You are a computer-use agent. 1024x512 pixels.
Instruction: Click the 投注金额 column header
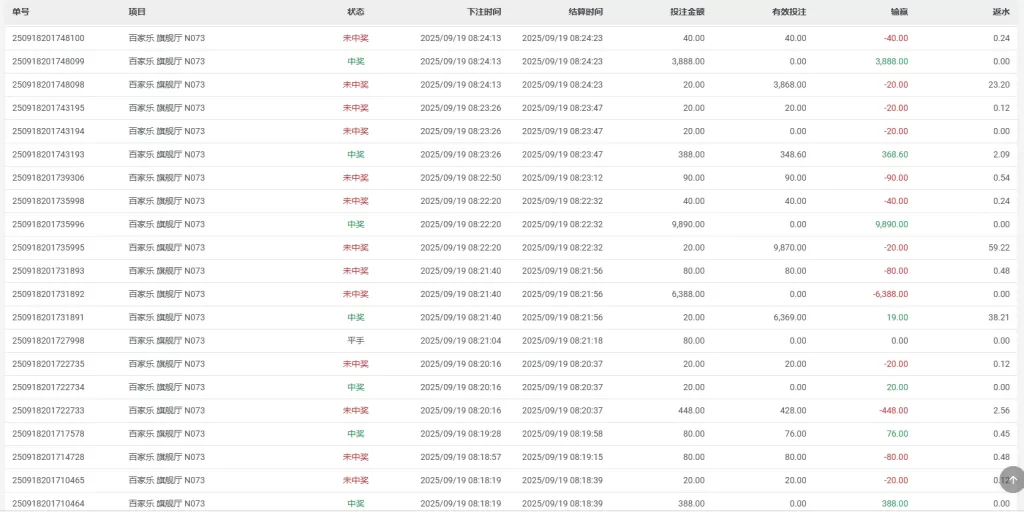687,12
